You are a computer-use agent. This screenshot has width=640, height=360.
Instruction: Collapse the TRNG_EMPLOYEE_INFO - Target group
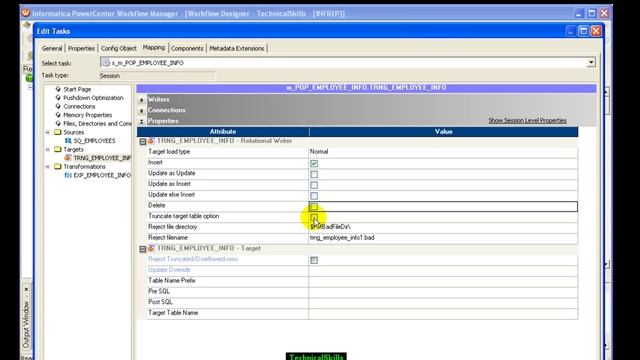142,249
